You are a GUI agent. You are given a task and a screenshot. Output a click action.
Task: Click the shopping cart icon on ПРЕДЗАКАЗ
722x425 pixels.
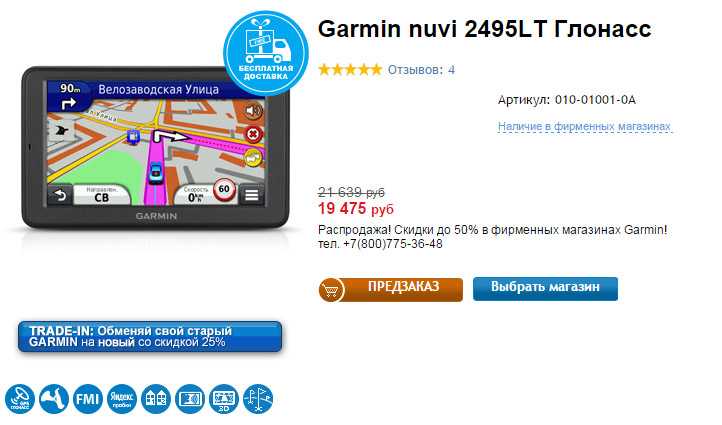coord(331,290)
